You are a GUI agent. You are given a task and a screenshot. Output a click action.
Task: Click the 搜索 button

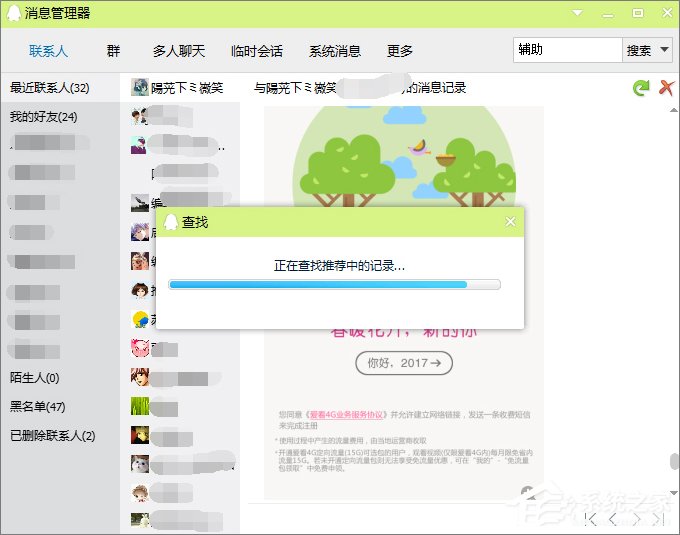tap(639, 50)
